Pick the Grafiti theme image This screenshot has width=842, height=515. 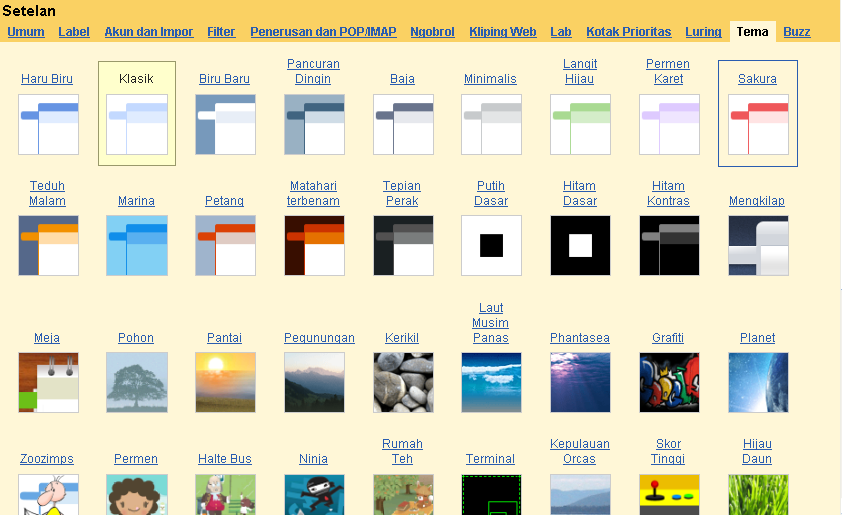670,382
